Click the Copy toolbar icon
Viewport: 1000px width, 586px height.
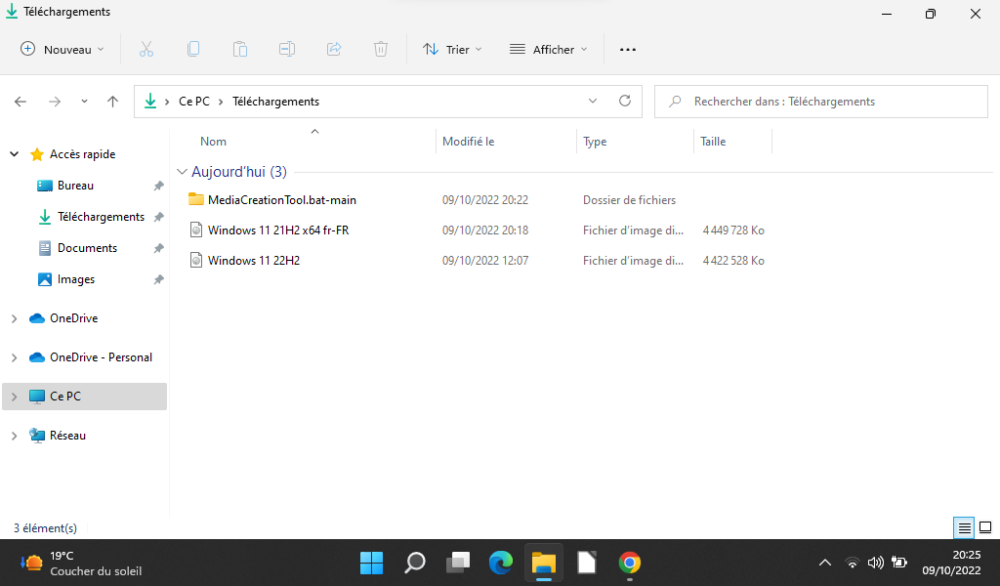[193, 49]
